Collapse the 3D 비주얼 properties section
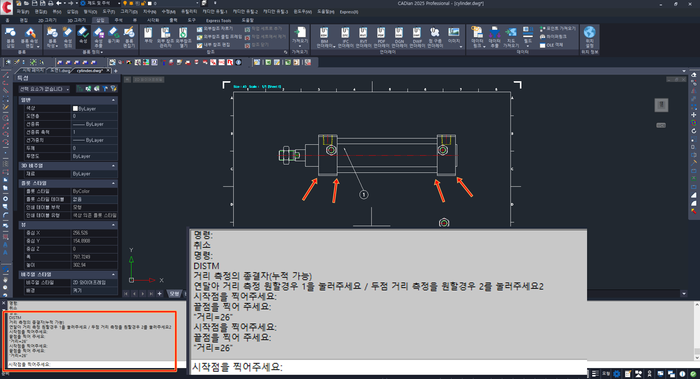The width and height of the screenshot is (700, 379). (x=113, y=165)
